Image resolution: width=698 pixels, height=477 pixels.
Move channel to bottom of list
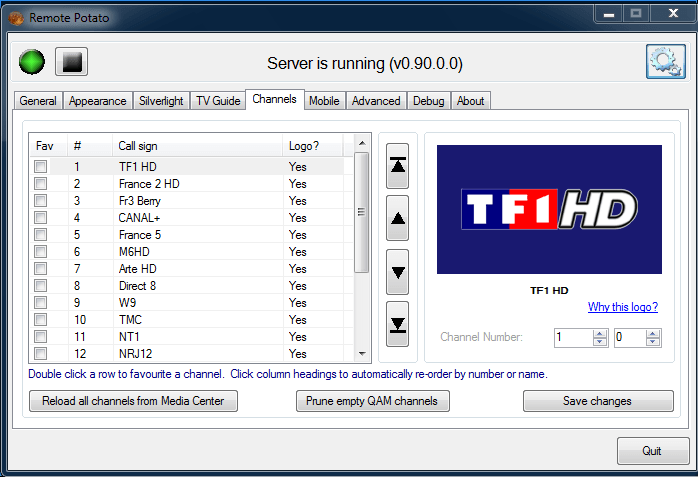398,324
